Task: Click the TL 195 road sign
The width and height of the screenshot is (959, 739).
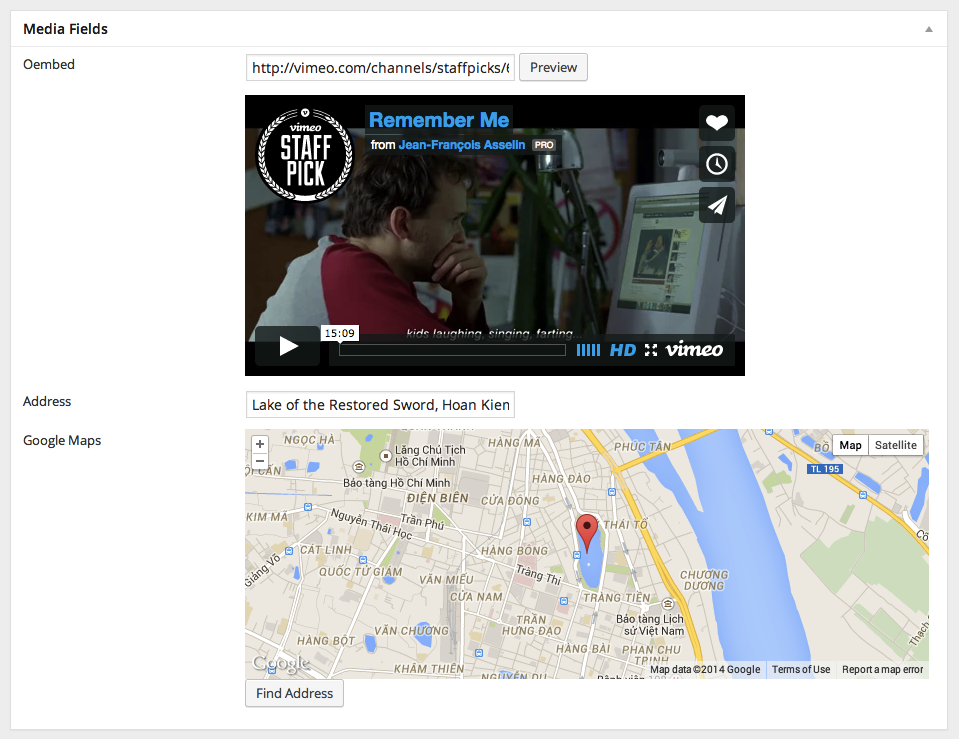Action: pyautogui.click(x=824, y=469)
